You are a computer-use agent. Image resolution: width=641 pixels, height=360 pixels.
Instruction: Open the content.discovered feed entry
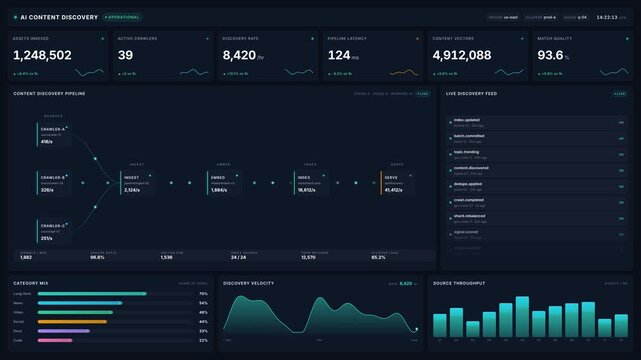(x=537, y=171)
